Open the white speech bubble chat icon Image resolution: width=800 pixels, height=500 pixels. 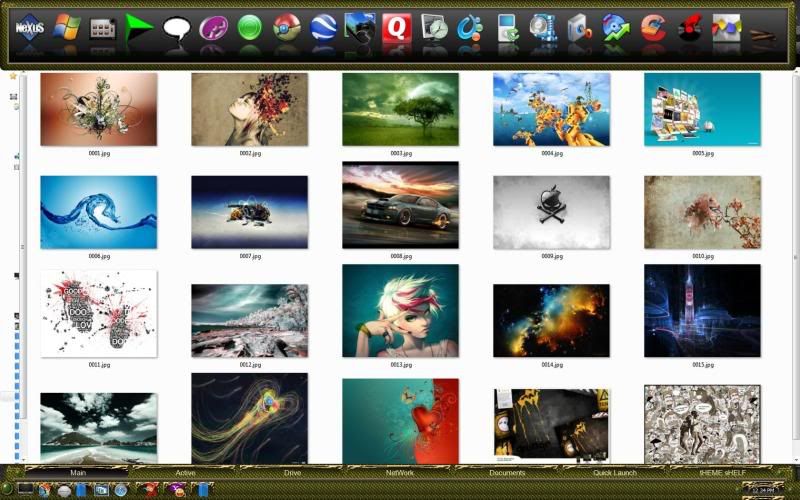pyautogui.click(x=177, y=28)
